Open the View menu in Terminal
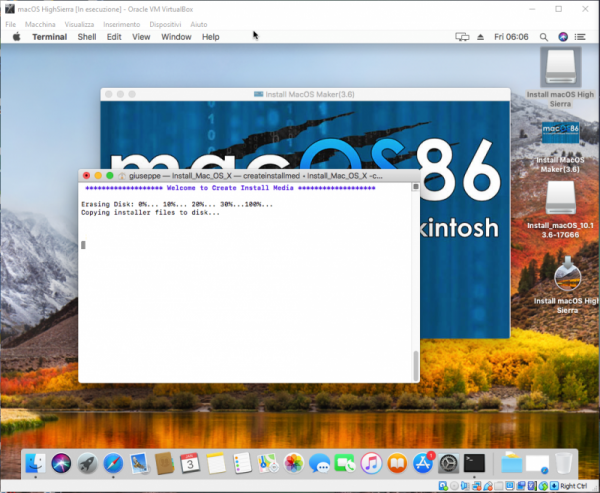The width and height of the screenshot is (600, 493). click(x=141, y=37)
